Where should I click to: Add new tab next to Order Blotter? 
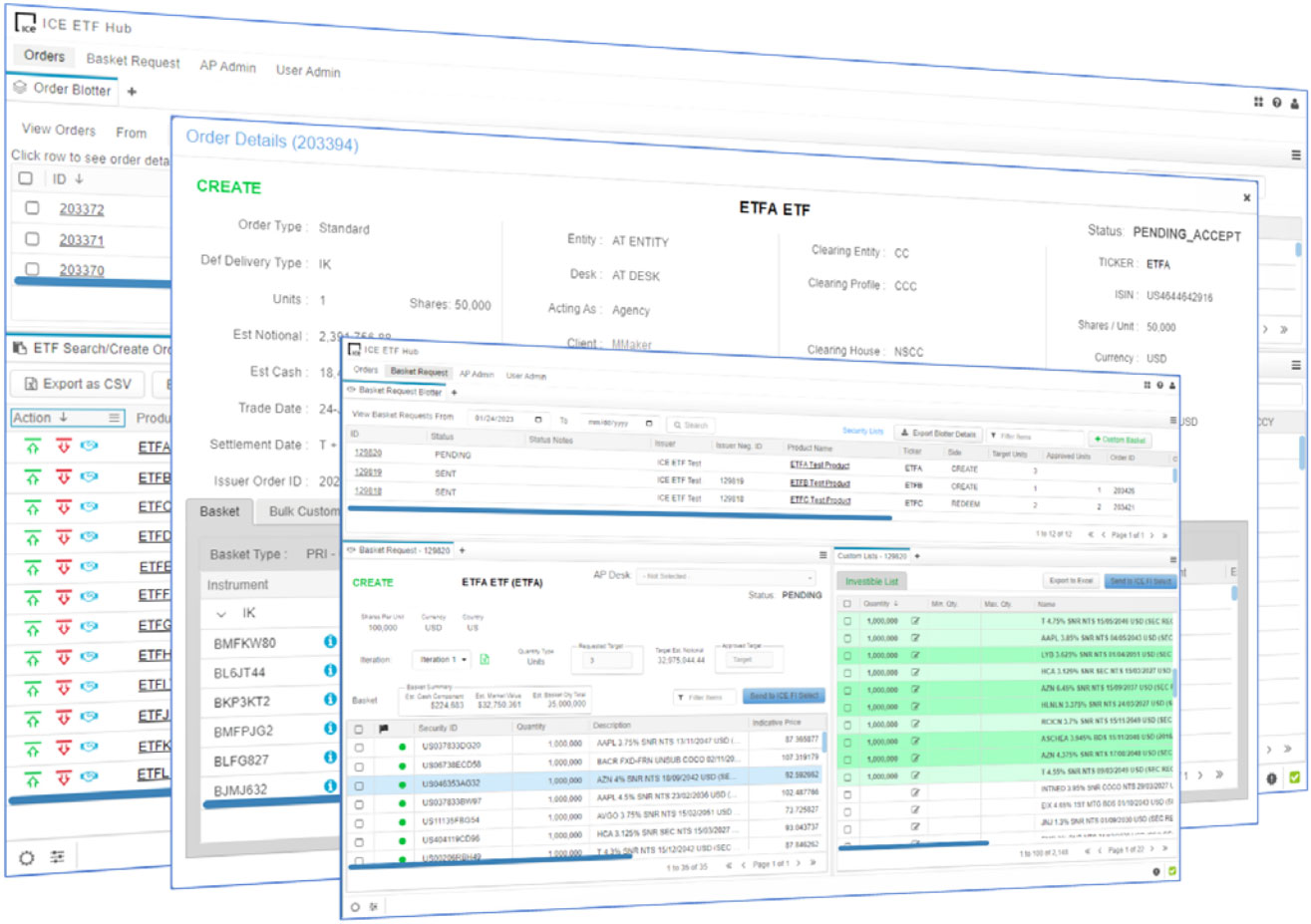[x=132, y=92]
